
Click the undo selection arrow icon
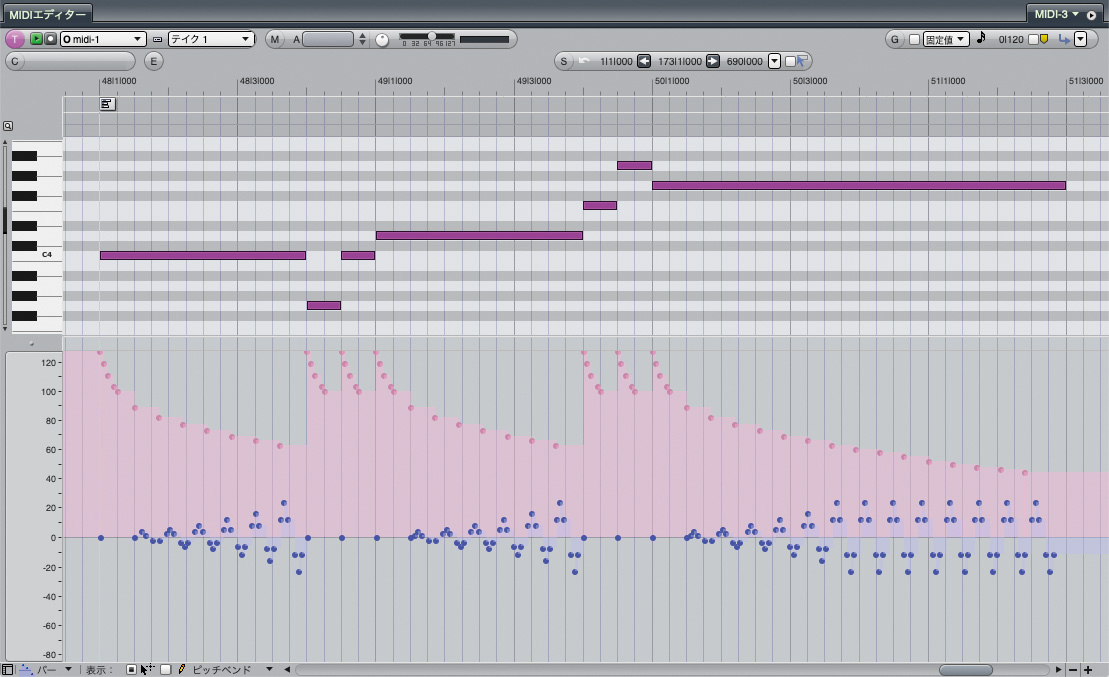(x=583, y=61)
